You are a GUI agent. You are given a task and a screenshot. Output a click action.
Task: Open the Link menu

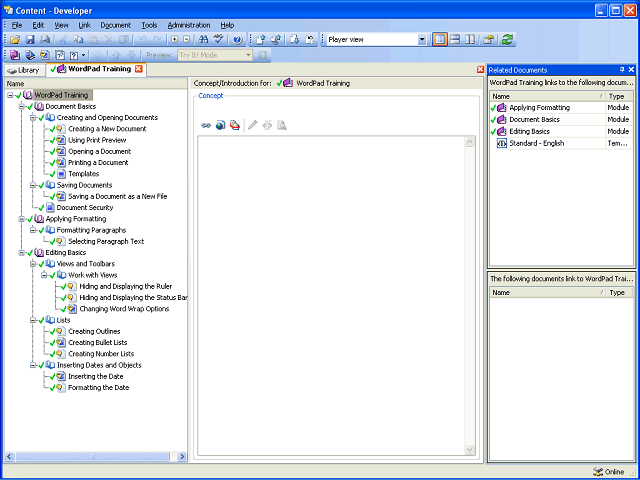click(84, 25)
